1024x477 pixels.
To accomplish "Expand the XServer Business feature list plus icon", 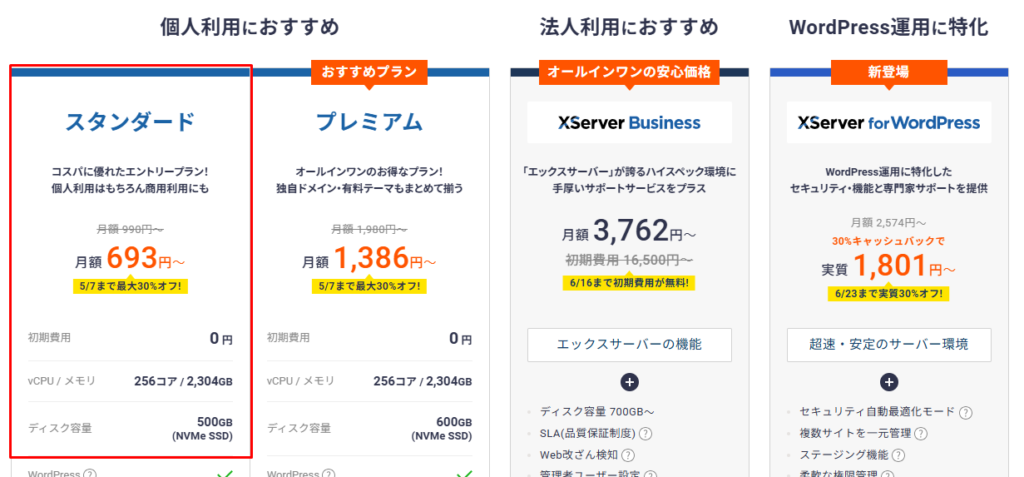I will click(629, 381).
